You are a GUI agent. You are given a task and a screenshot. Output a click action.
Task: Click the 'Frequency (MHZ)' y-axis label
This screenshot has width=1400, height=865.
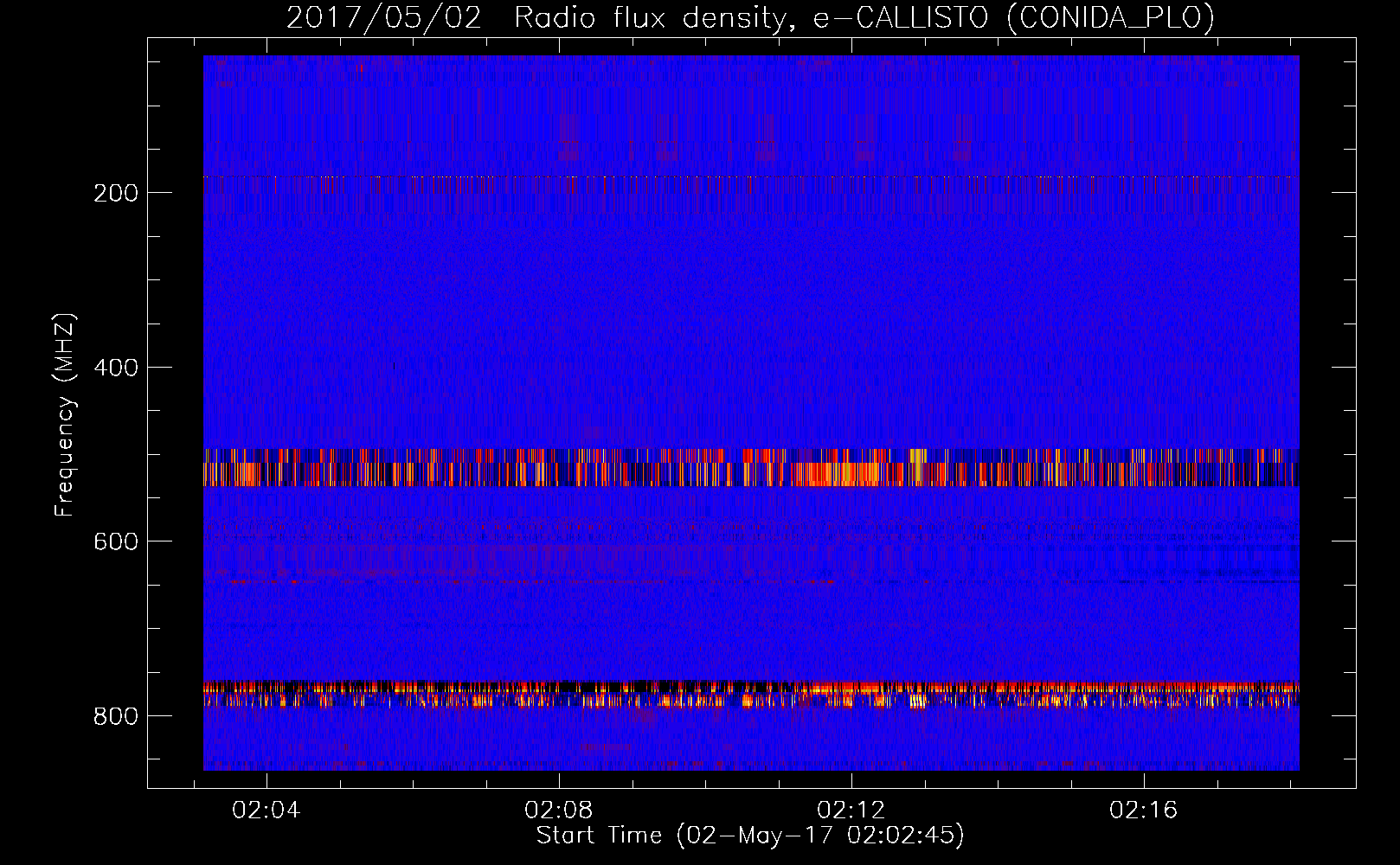[x=65, y=415]
